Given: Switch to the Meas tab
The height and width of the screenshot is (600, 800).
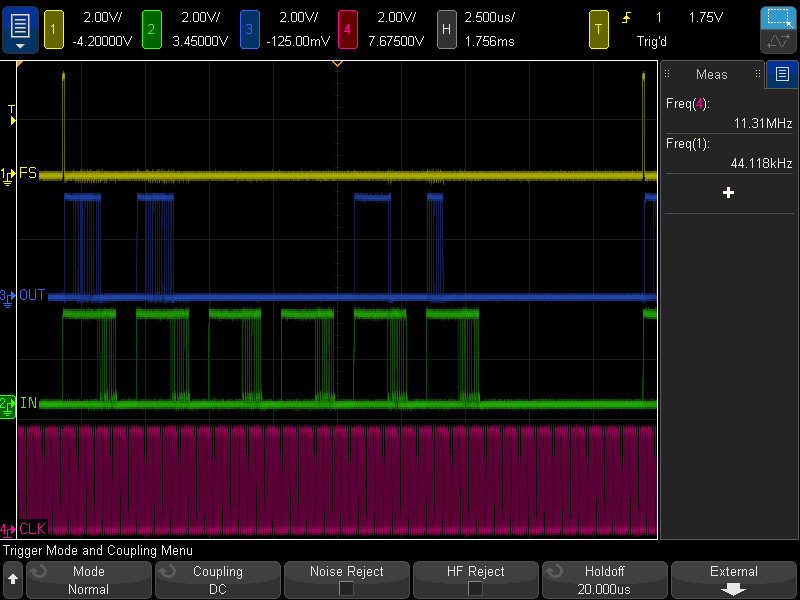Looking at the screenshot, I should [711, 74].
